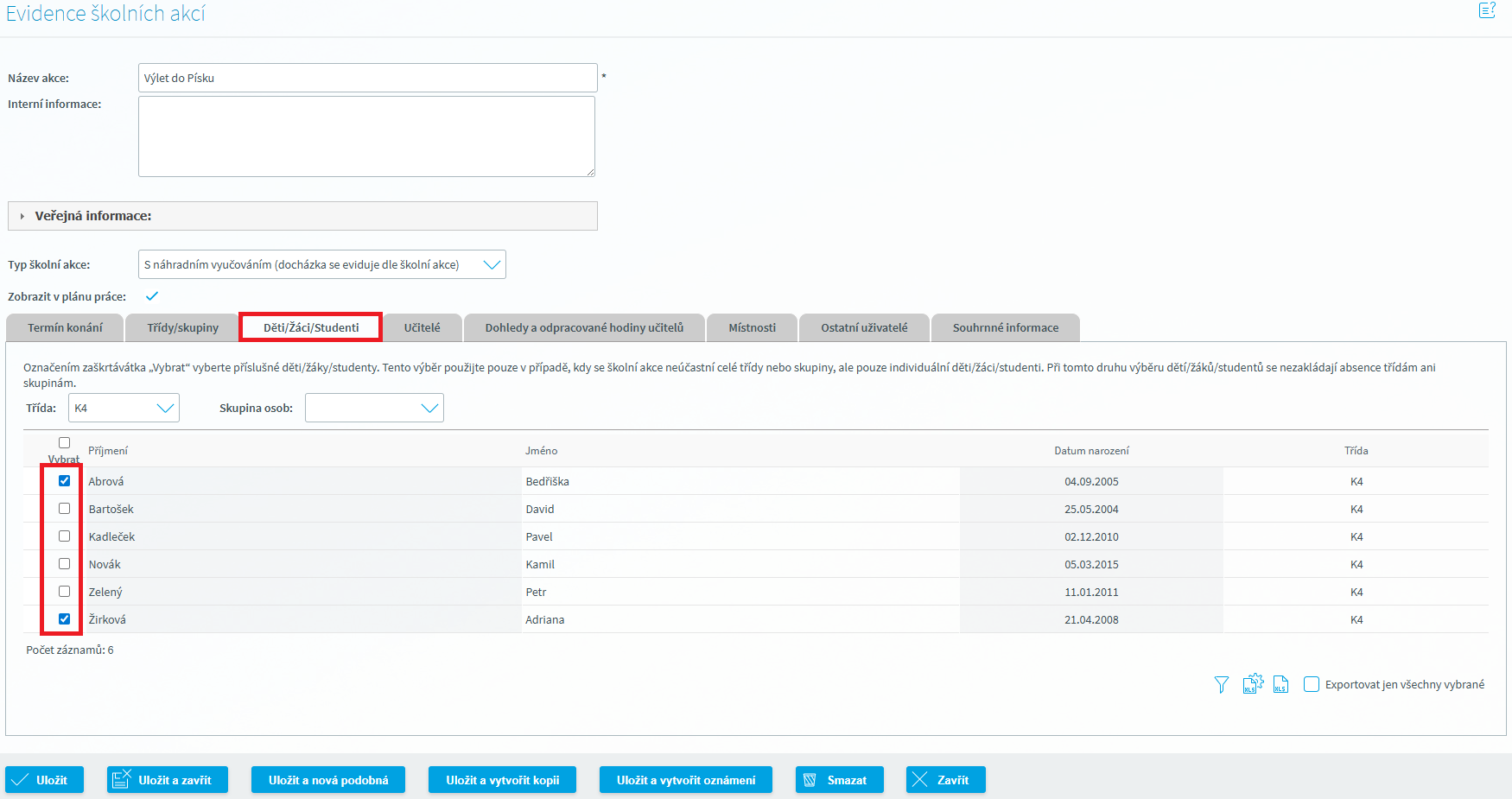Click the Smazat delete button
1512x799 pixels.
click(x=839, y=780)
